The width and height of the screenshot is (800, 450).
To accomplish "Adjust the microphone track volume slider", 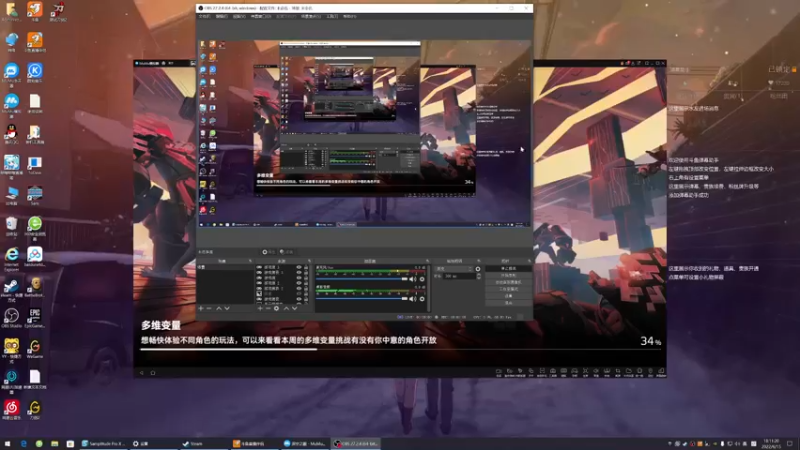I will [362, 279].
